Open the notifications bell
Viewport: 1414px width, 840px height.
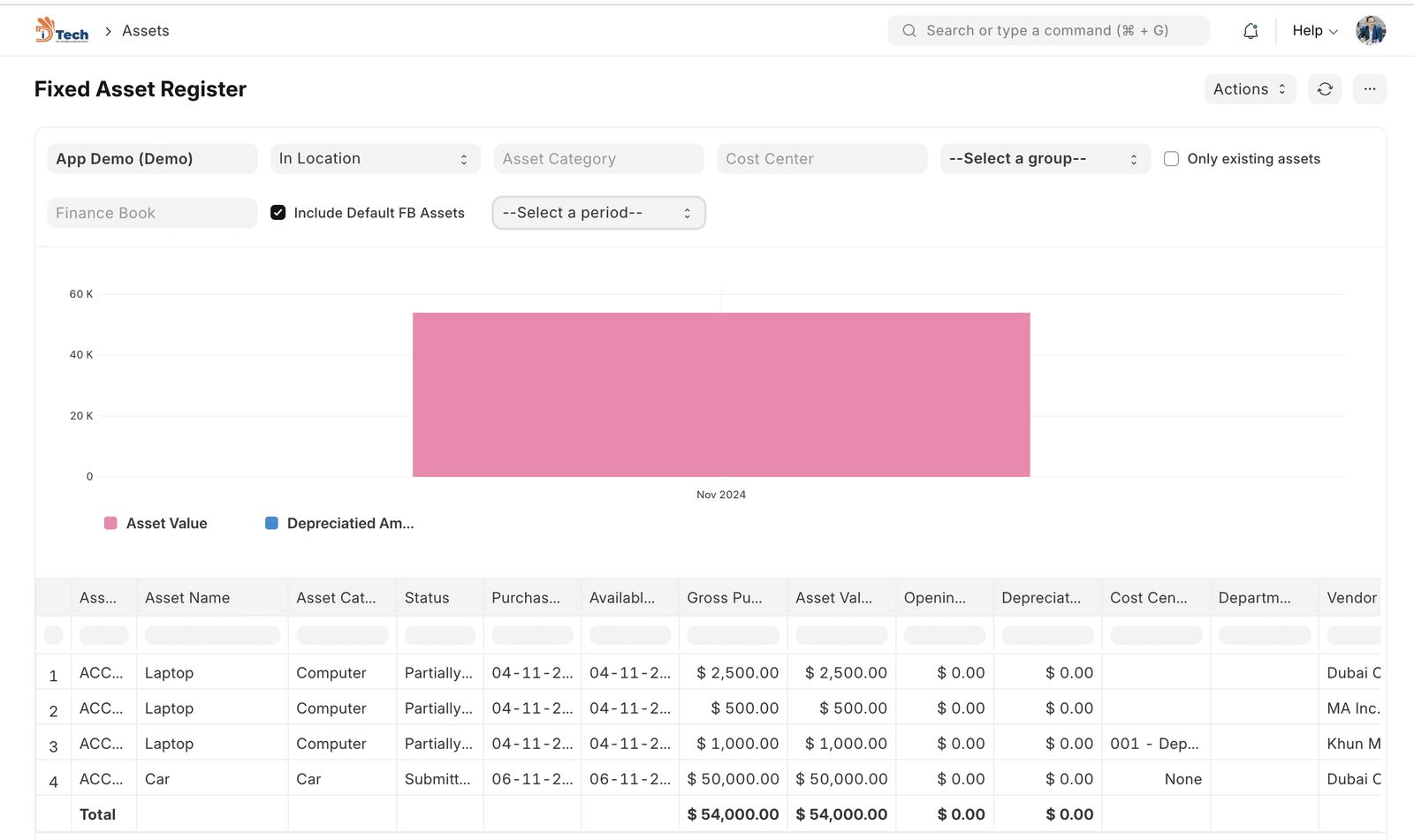click(1251, 31)
